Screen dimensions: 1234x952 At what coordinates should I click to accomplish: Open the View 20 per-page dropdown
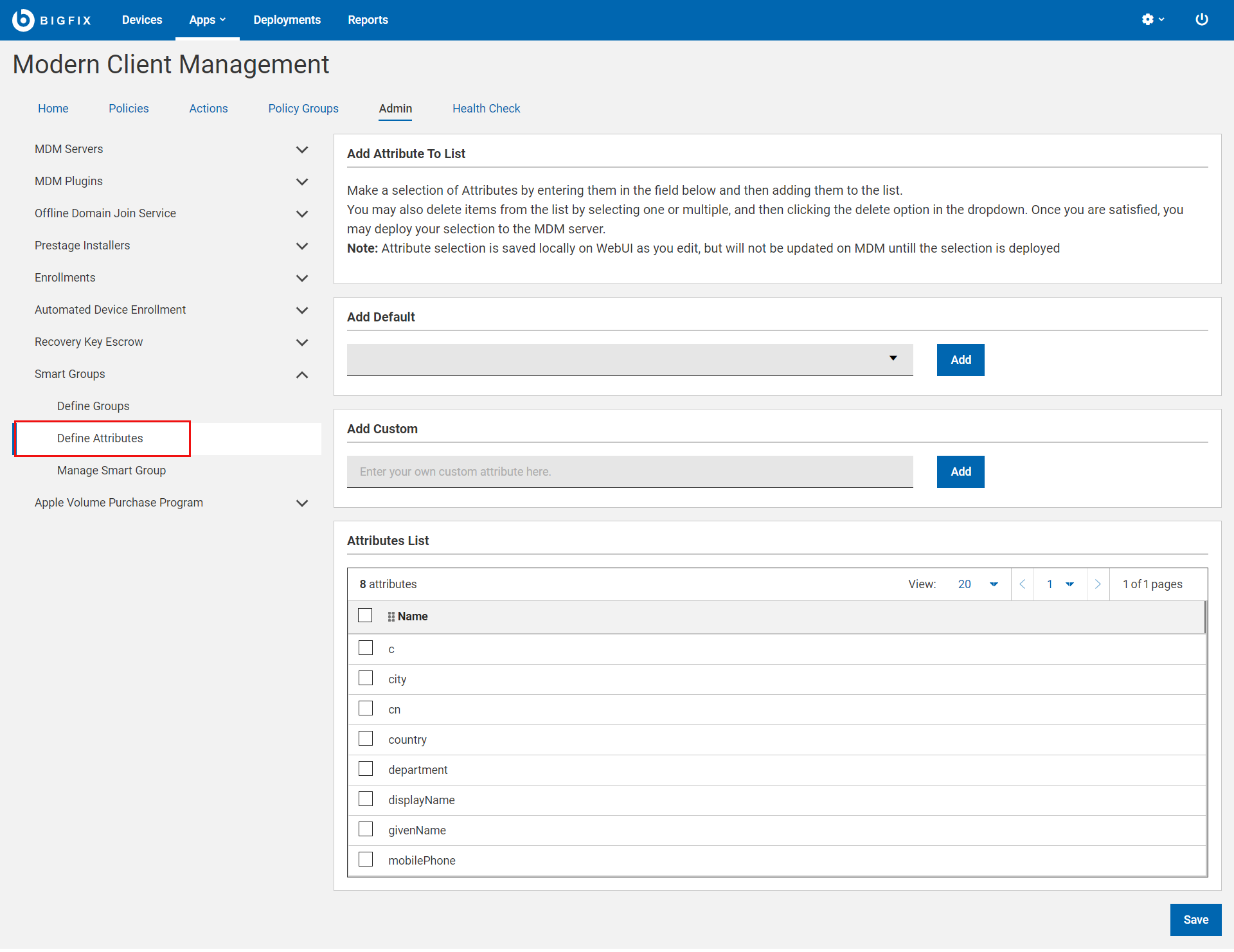click(x=977, y=584)
